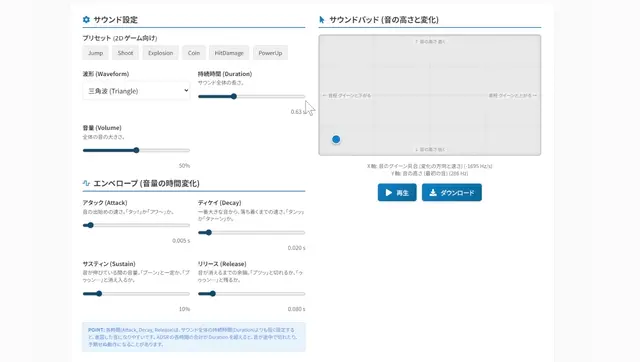Screen dimensions: 640x362
Task: Click the アタック (Attack) label
Action: [105, 203]
